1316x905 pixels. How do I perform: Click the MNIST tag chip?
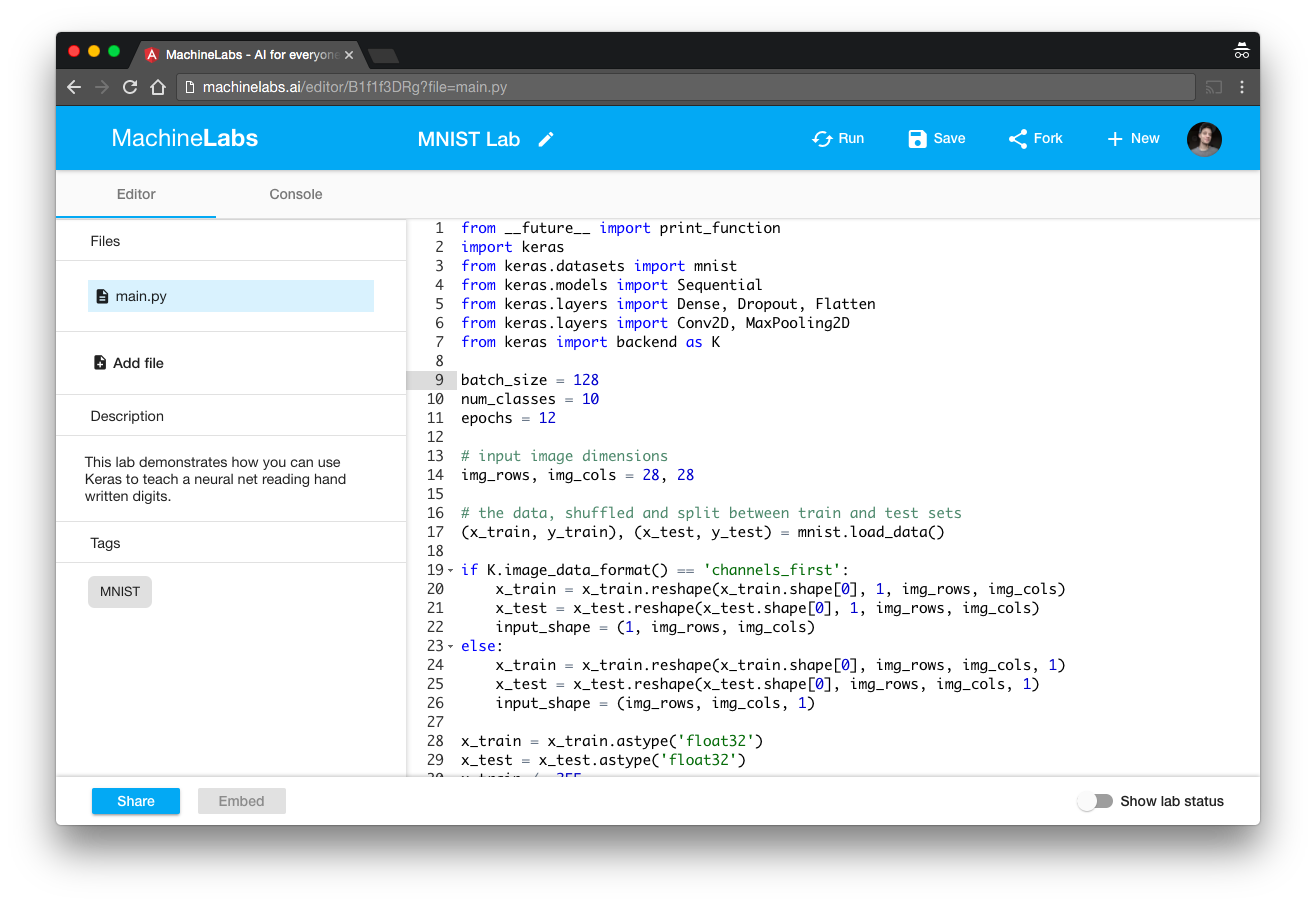[x=120, y=591]
